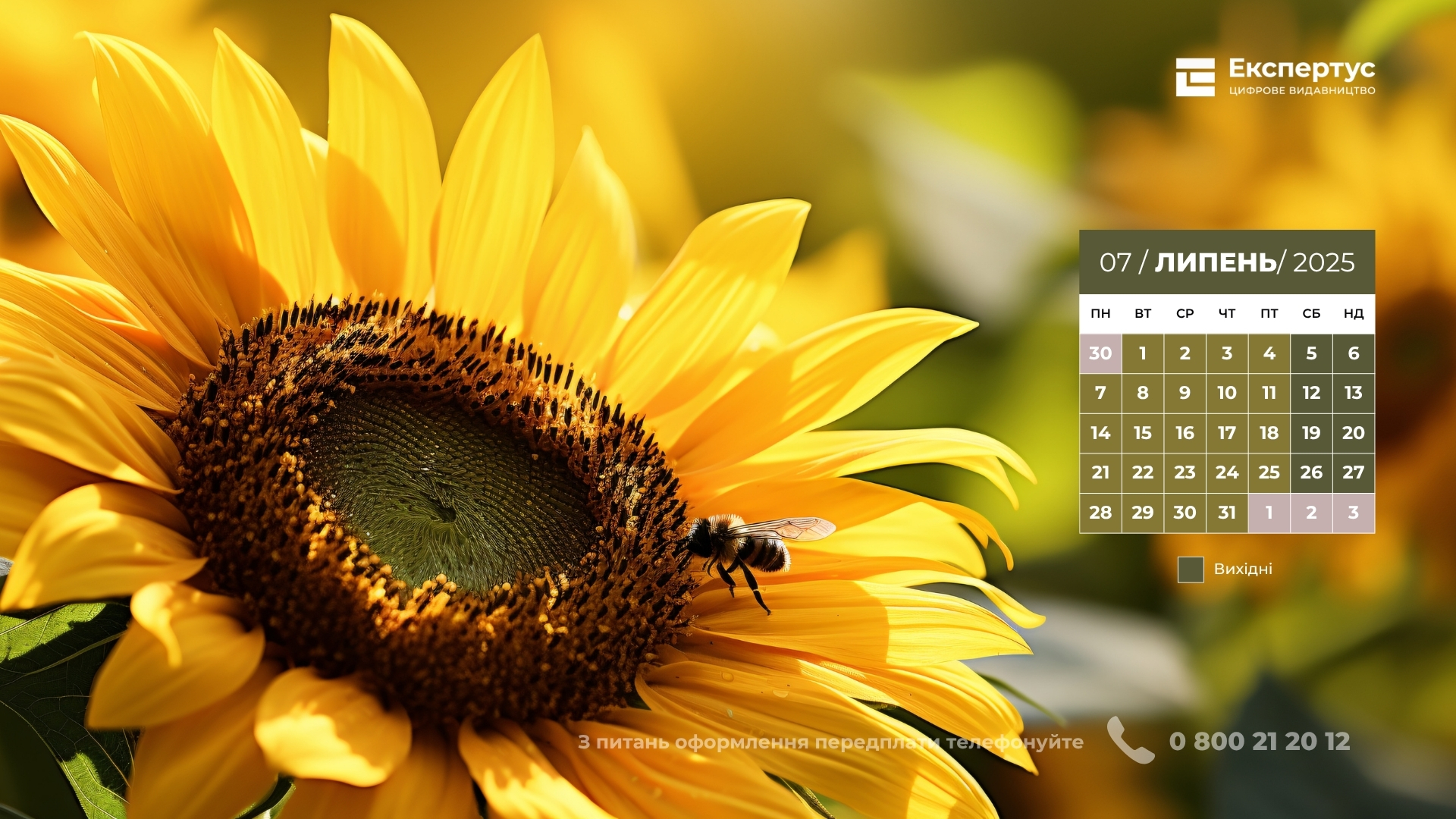Click the ПТ weekday header
The image size is (1456, 819).
1269,314
